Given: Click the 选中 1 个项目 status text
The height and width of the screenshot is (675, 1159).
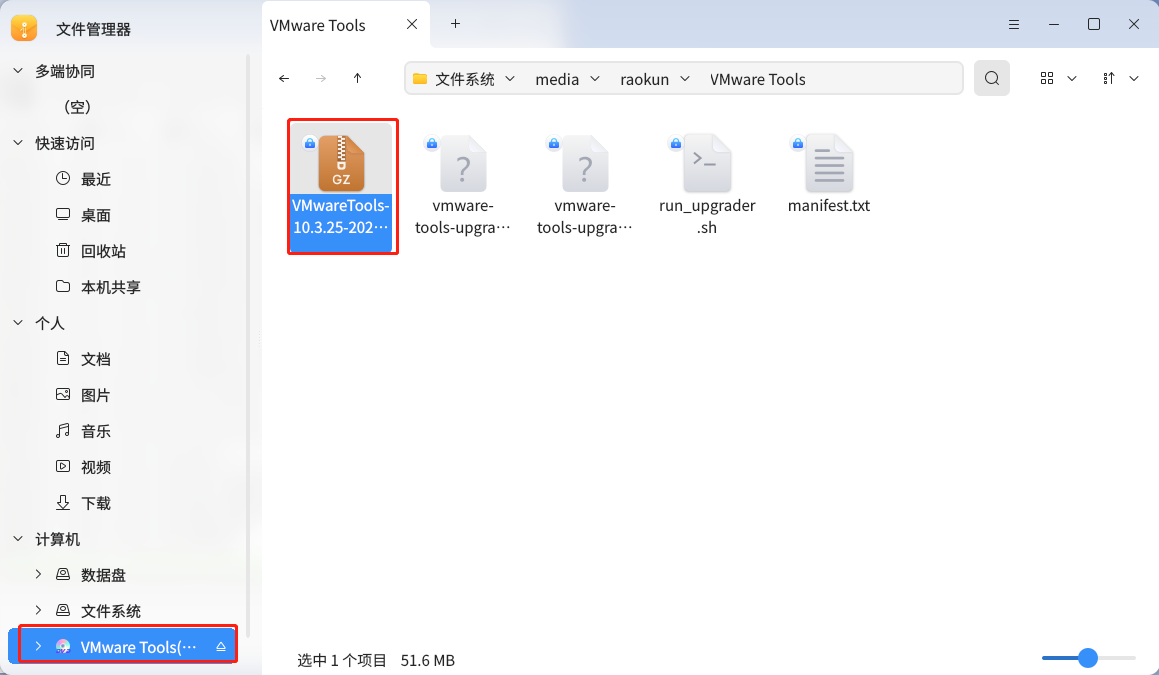Looking at the screenshot, I should [x=341, y=660].
